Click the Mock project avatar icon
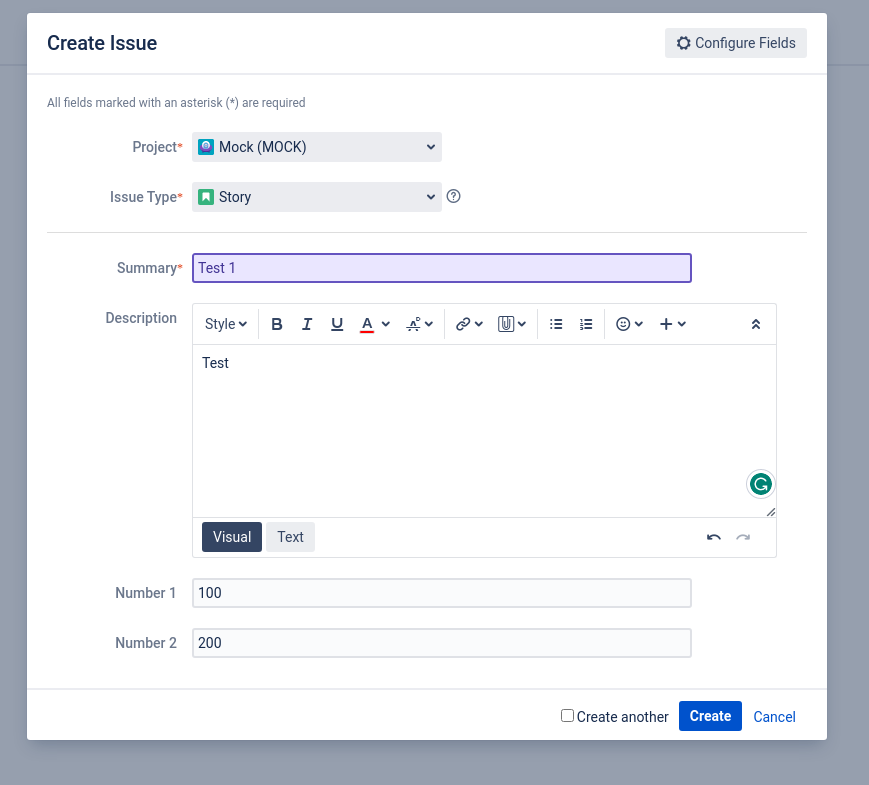The height and width of the screenshot is (785, 869). pyautogui.click(x=206, y=147)
